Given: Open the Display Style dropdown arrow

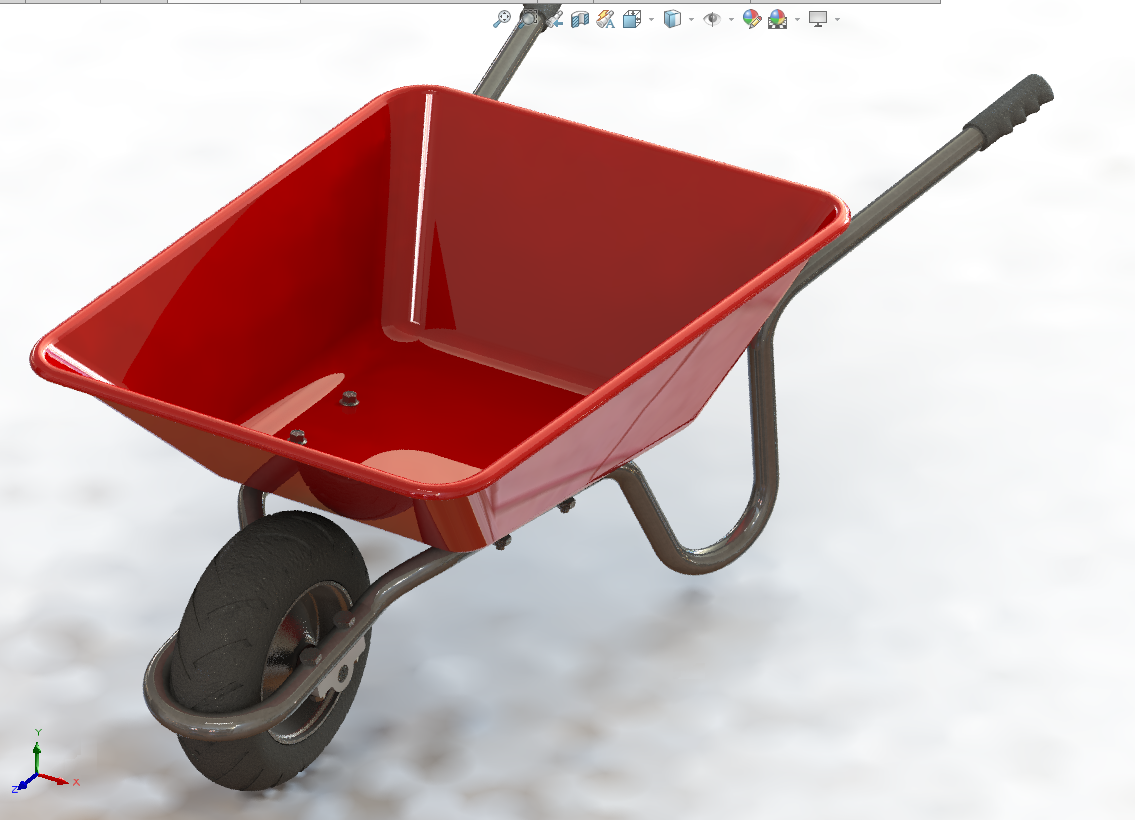Looking at the screenshot, I should point(692,20).
